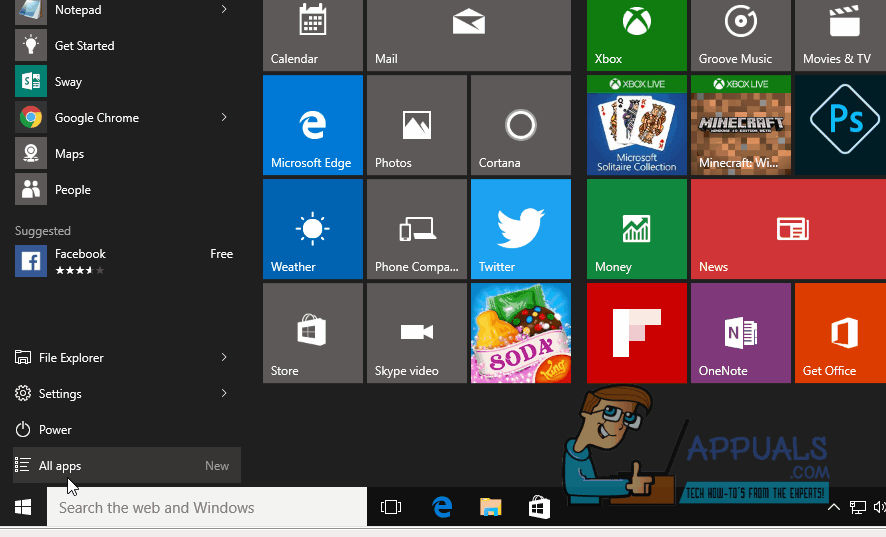
Task: Show hidden system tray icons
Action: (x=833, y=508)
